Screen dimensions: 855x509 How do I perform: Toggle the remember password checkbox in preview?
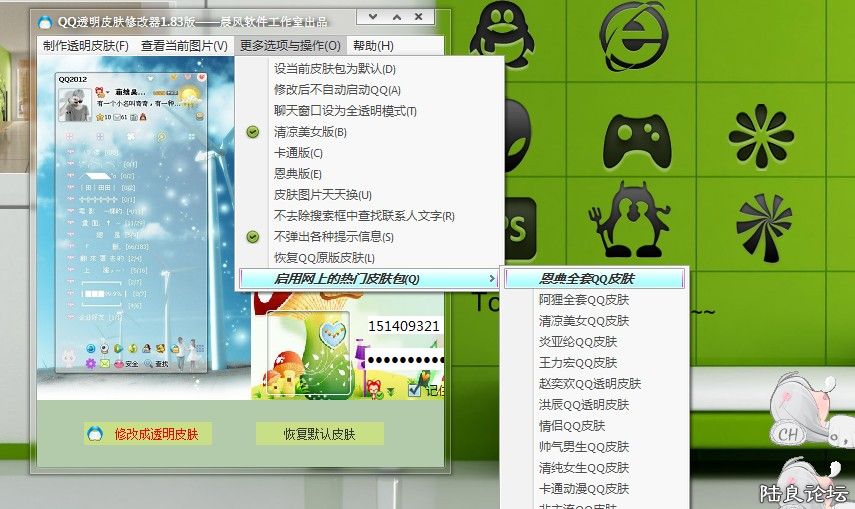click(415, 391)
